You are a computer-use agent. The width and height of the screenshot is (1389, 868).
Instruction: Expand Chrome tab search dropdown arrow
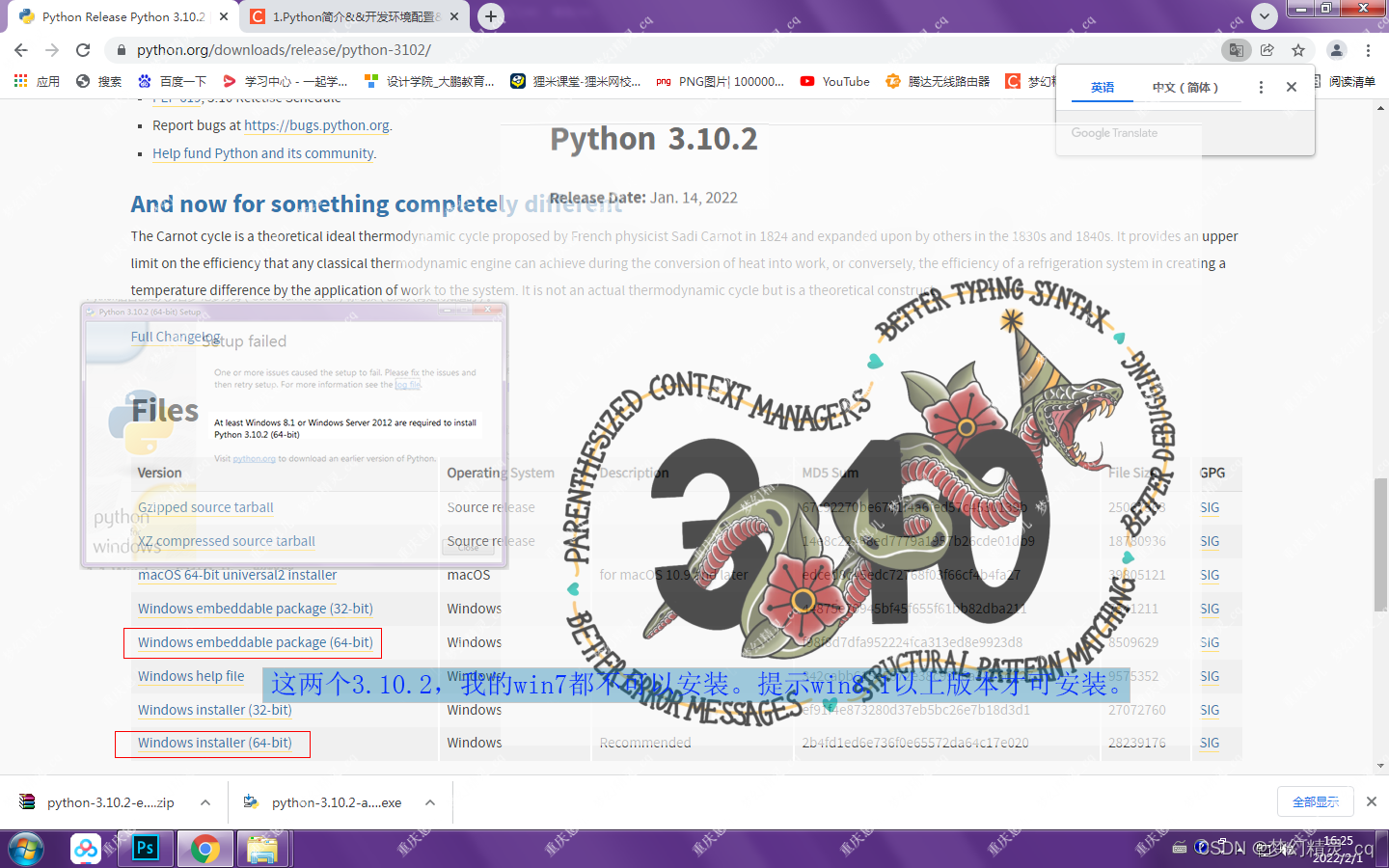click(x=1264, y=15)
